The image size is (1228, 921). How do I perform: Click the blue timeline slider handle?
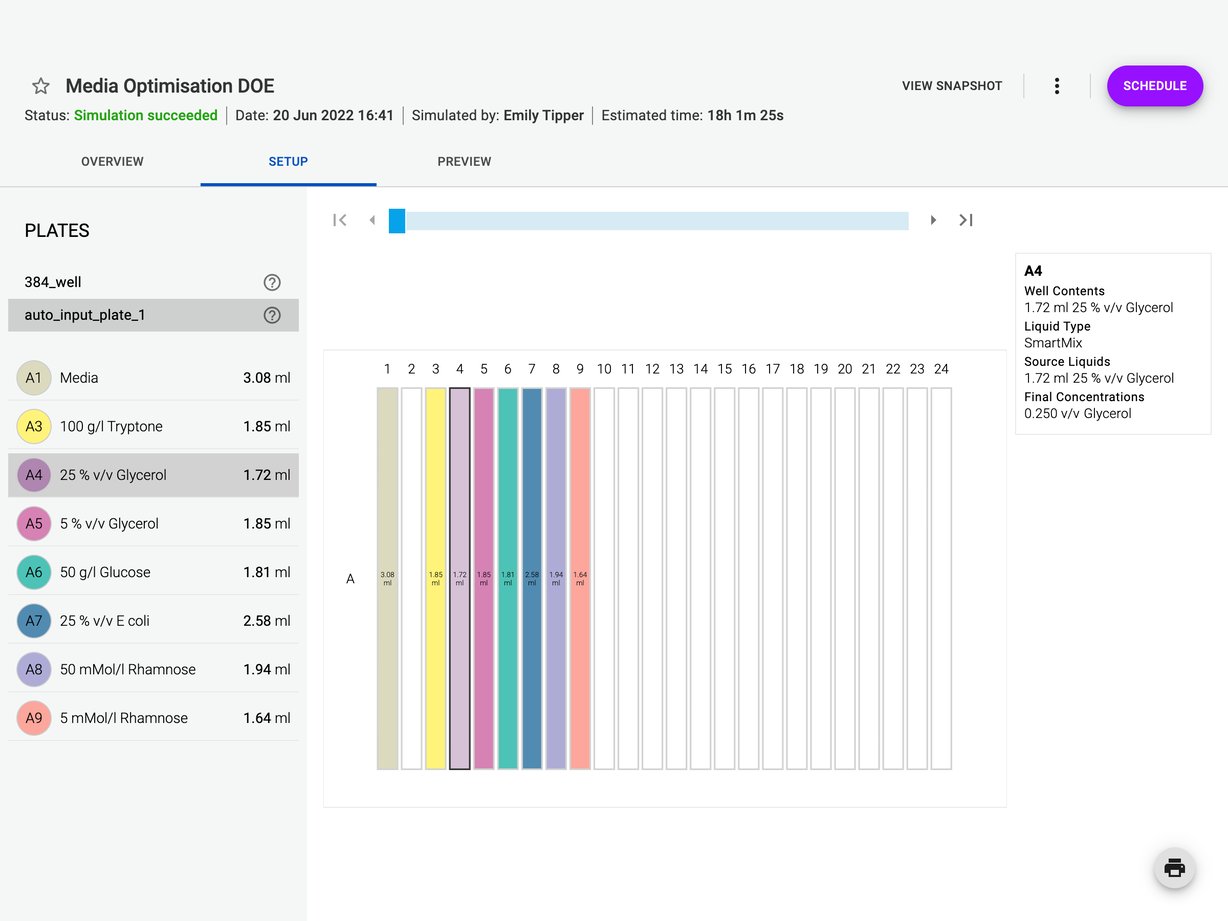point(397,221)
